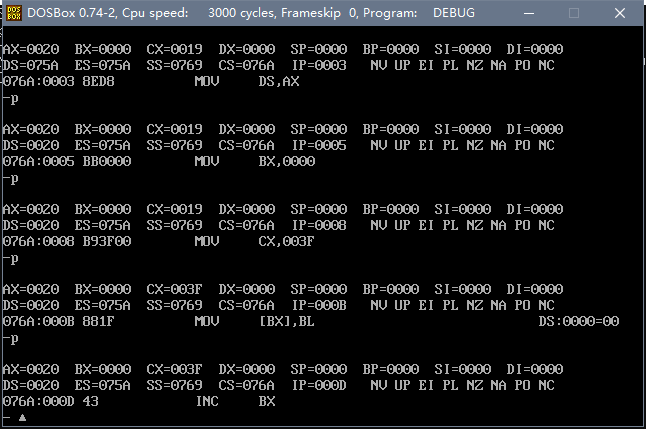This screenshot has height=429, width=646.
Task: Close the DOSBox window
Action: [x=620, y=13]
